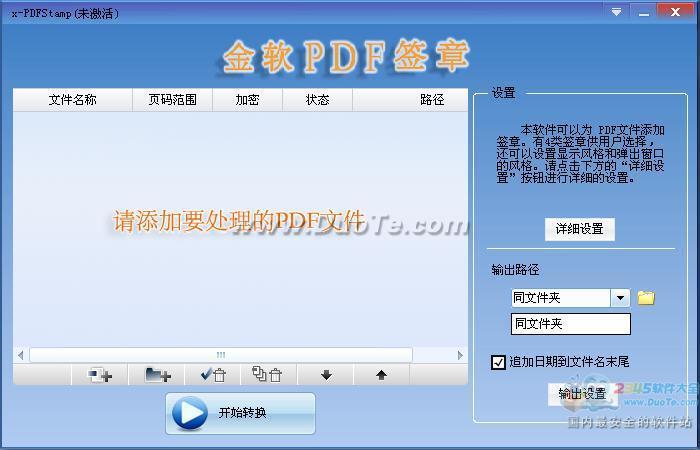Click the add folder icon
700x450 pixels.
coord(157,375)
